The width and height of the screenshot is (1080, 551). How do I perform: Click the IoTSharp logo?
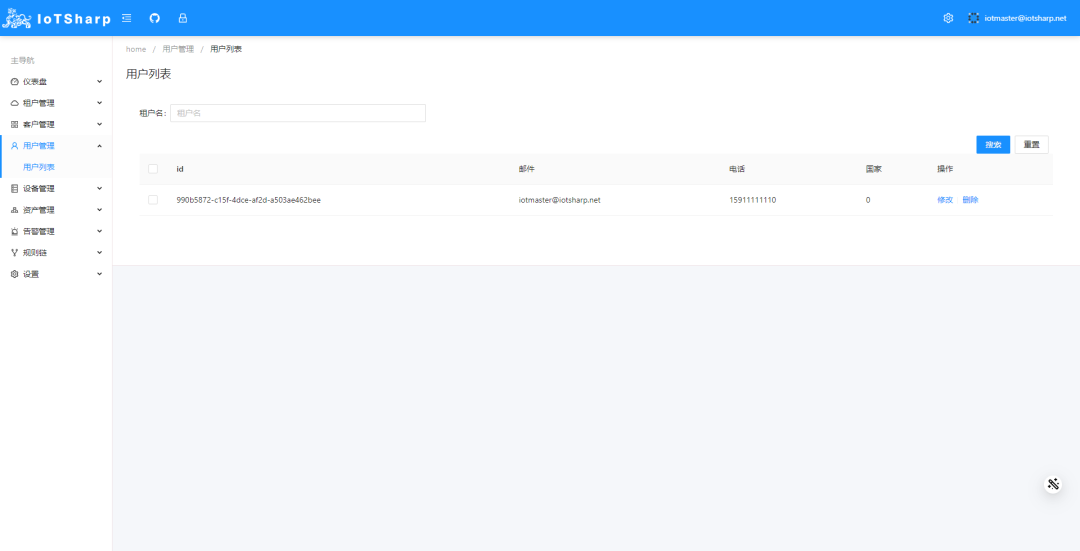click(x=56, y=19)
